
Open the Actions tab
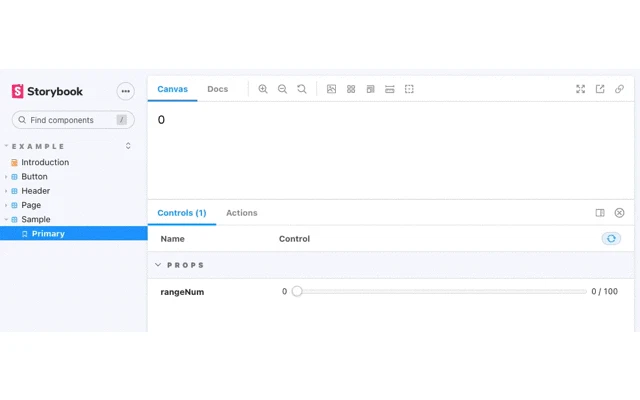(242, 213)
